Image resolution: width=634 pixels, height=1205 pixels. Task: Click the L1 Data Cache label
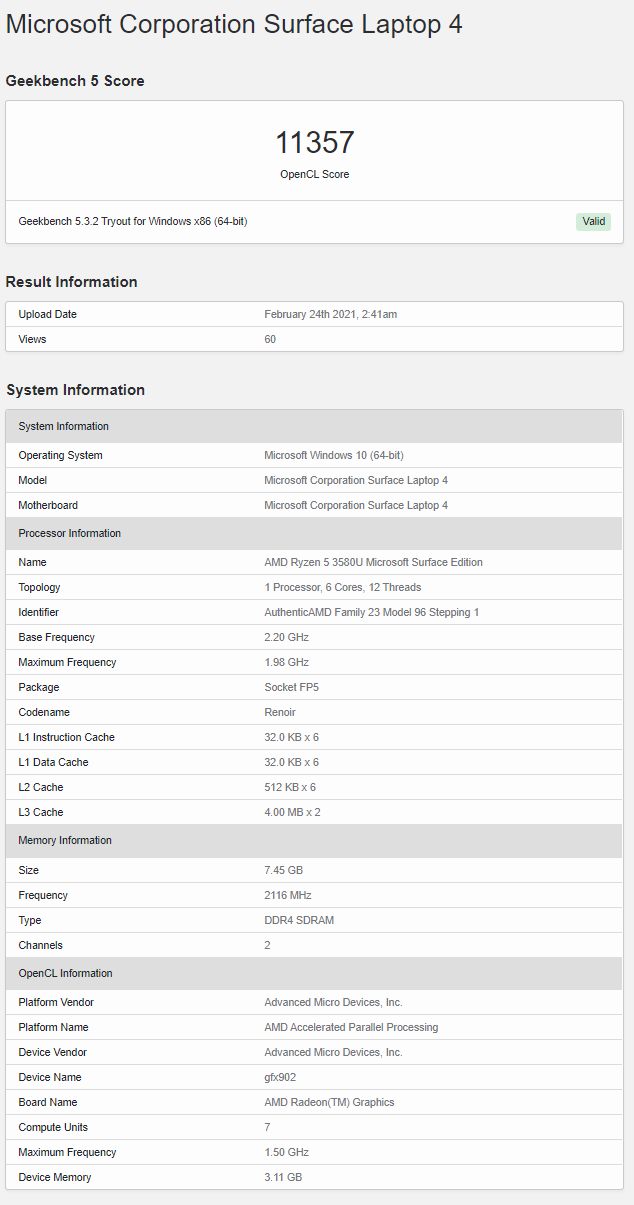(54, 762)
